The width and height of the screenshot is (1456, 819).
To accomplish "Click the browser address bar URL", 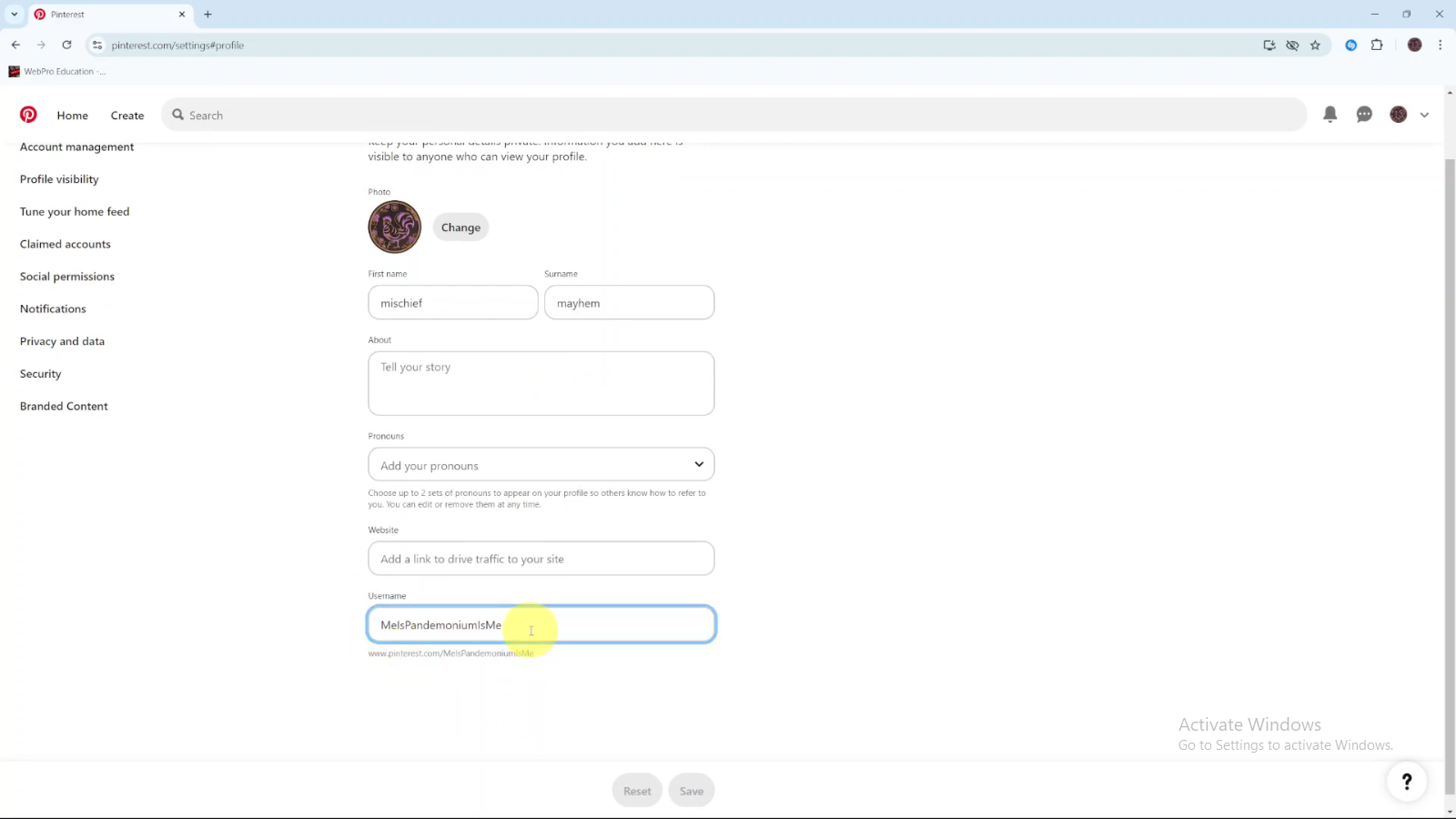I will click(177, 45).
